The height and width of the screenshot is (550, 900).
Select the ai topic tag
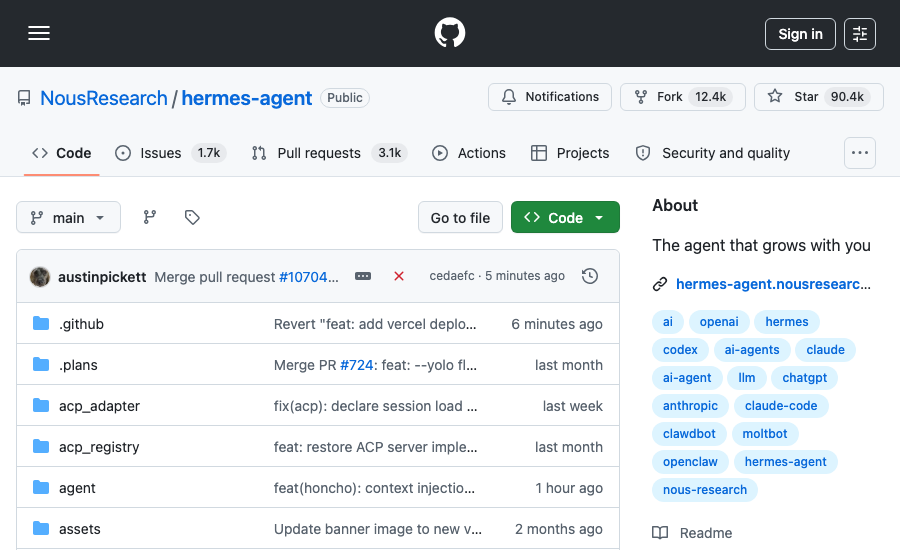(668, 322)
